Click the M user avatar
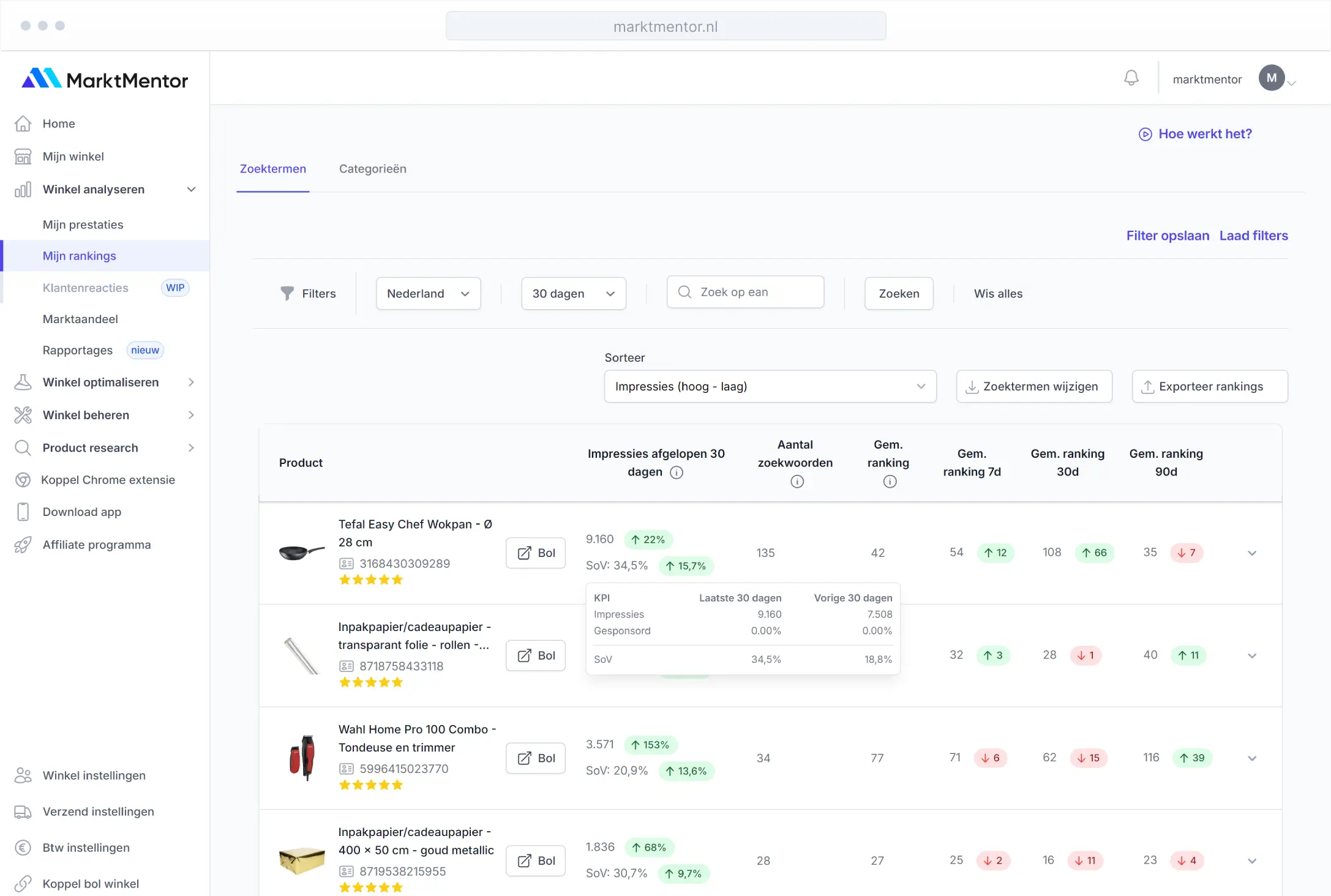The width and height of the screenshot is (1331, 896). click(1271, 78)
